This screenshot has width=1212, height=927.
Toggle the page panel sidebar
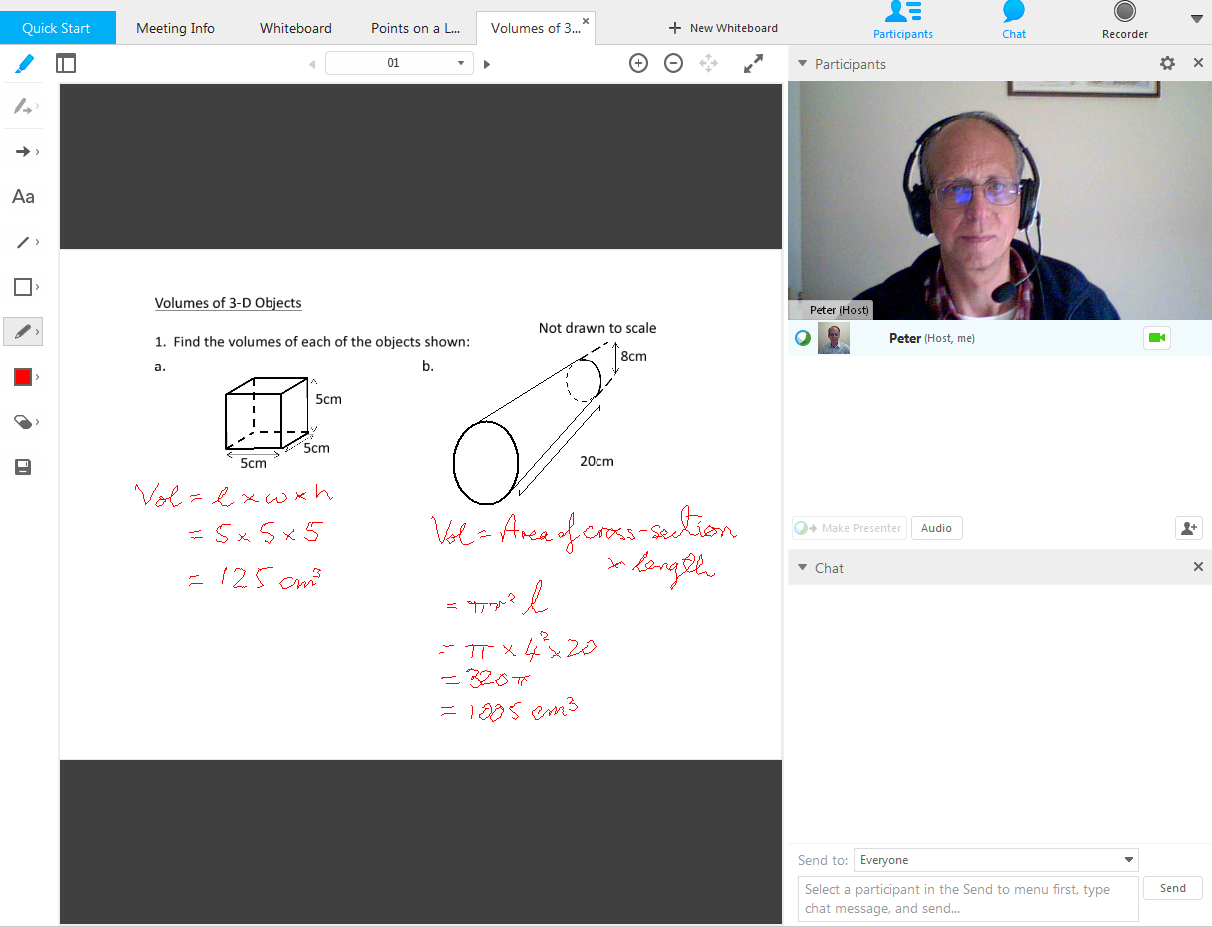click(66, 63)
